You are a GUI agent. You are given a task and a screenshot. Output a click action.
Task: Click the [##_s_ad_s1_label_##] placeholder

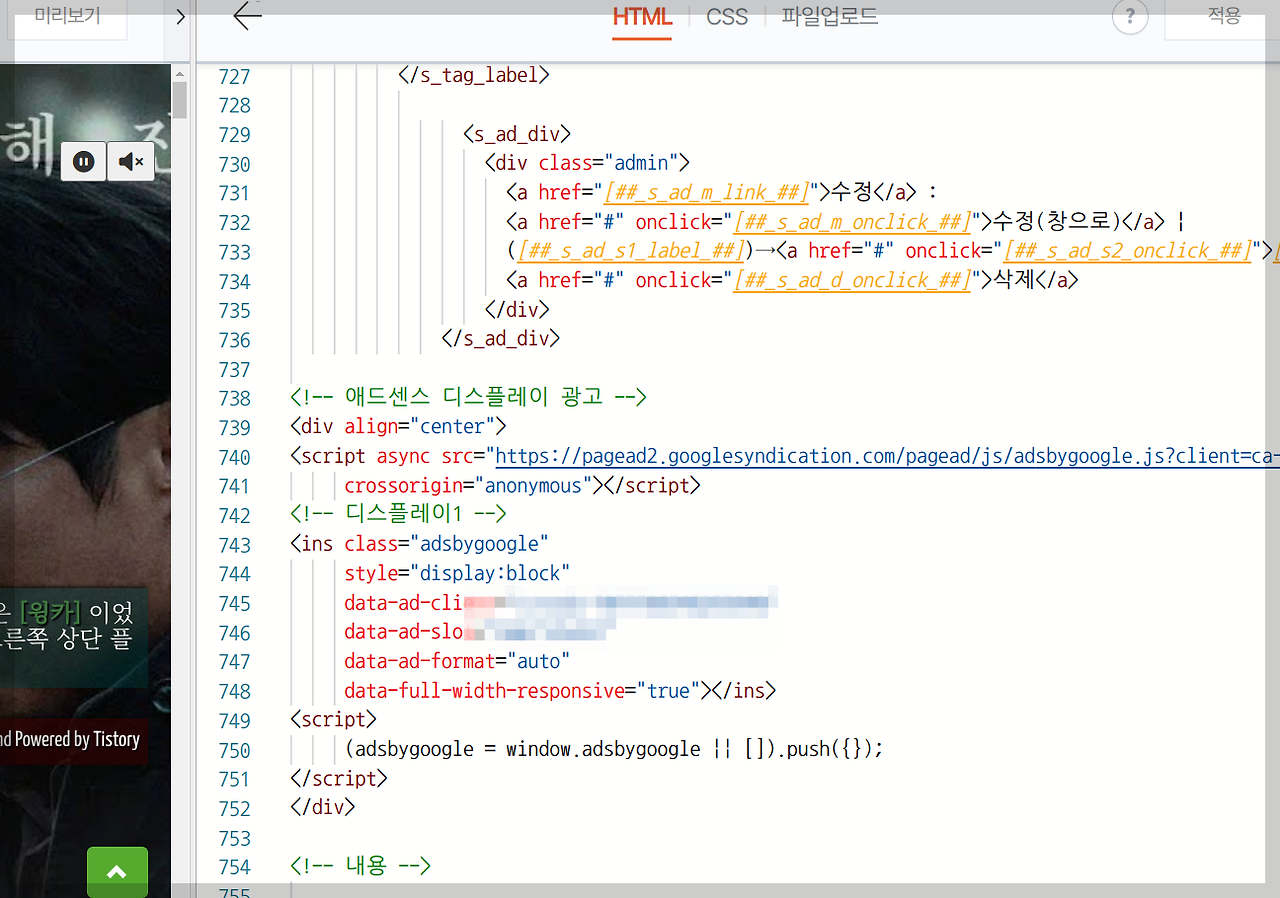pyautogui.click(x=632, y=251)
